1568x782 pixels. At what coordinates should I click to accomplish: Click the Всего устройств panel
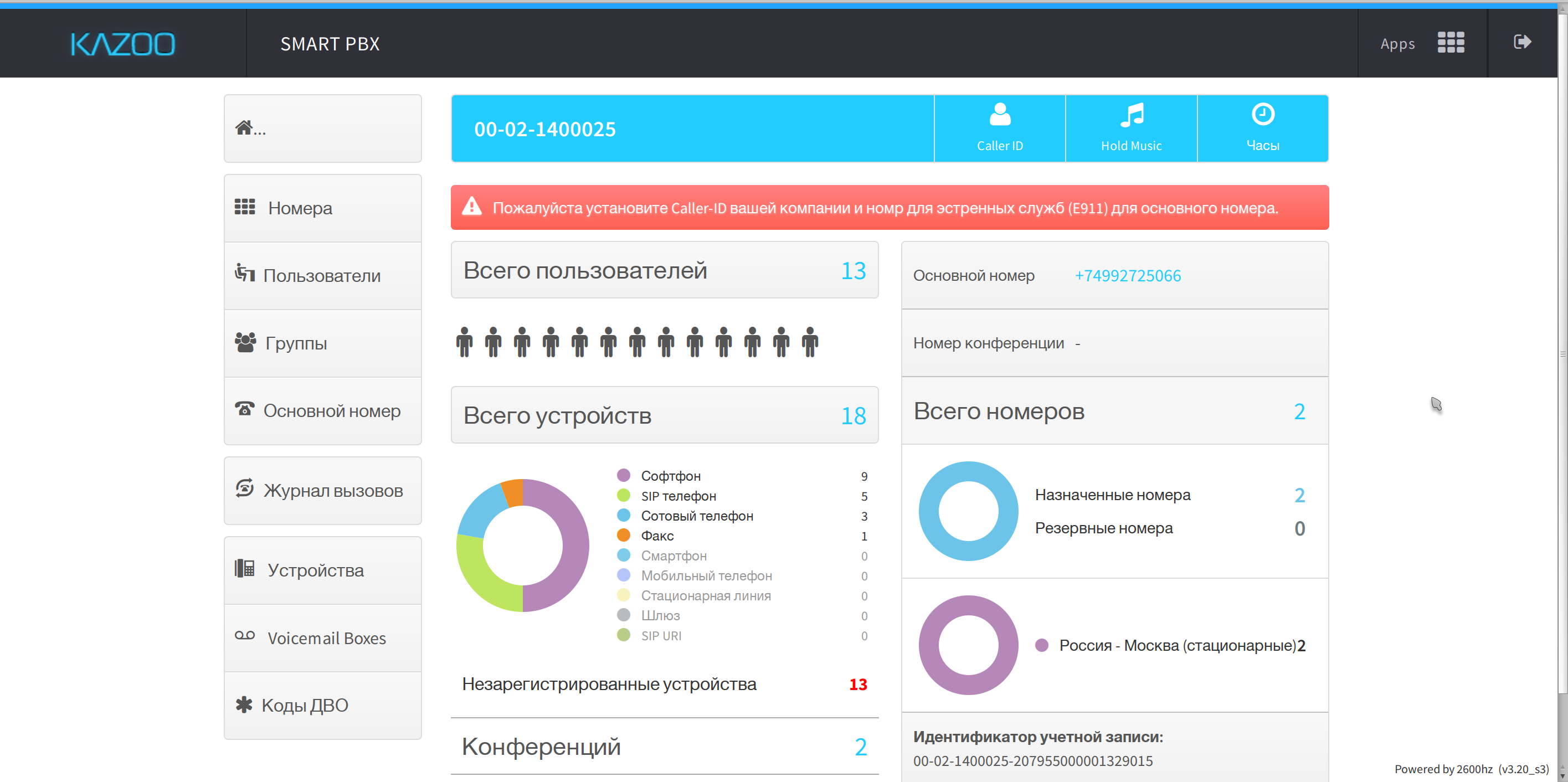pyautogui.click(x=664, y=415)
